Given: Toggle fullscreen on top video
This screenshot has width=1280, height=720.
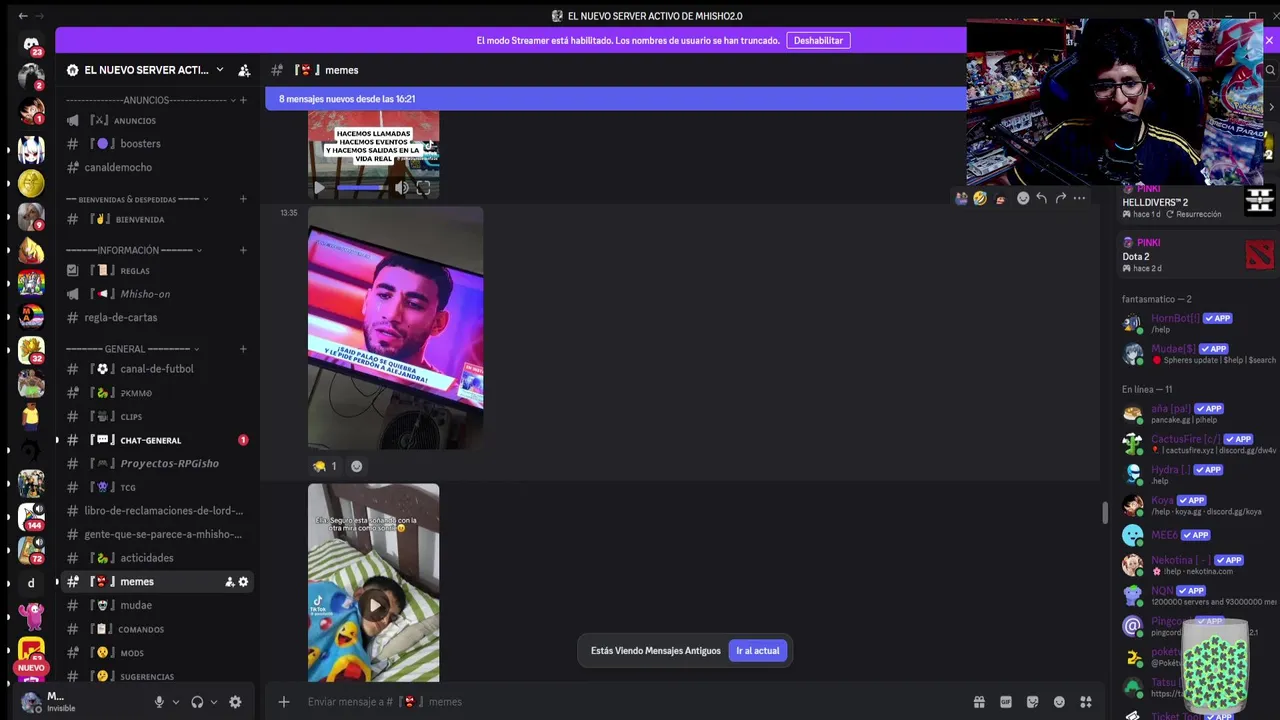Looking at the screenshot, I should tap(423, 187).
